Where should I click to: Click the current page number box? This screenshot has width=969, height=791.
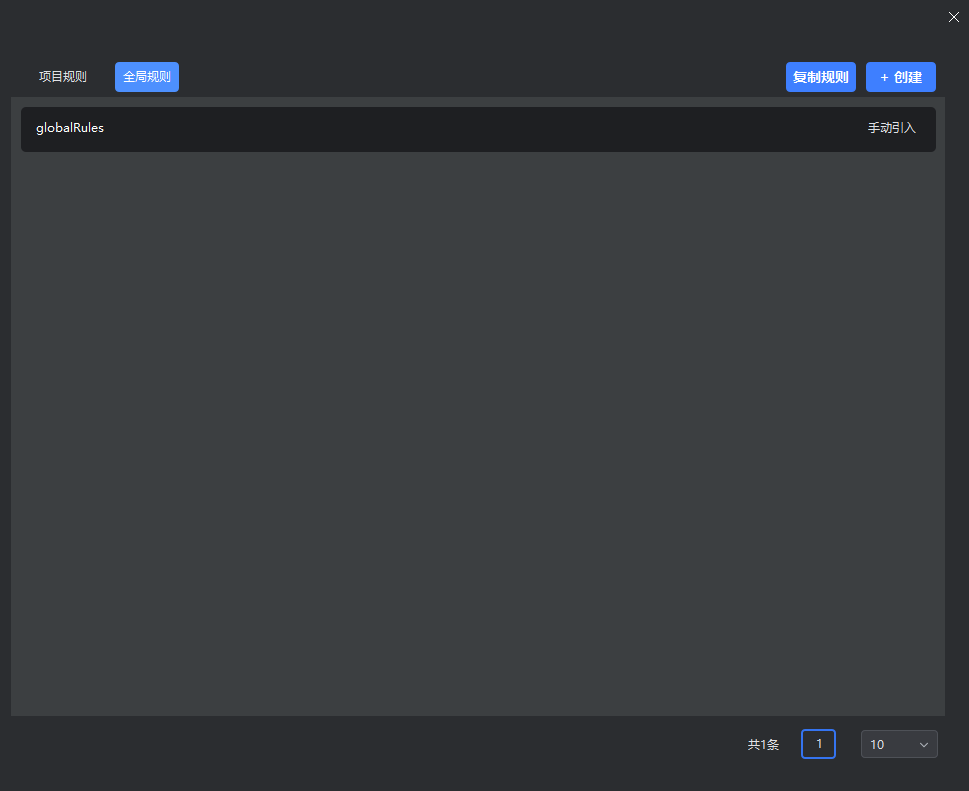[818, 744]
